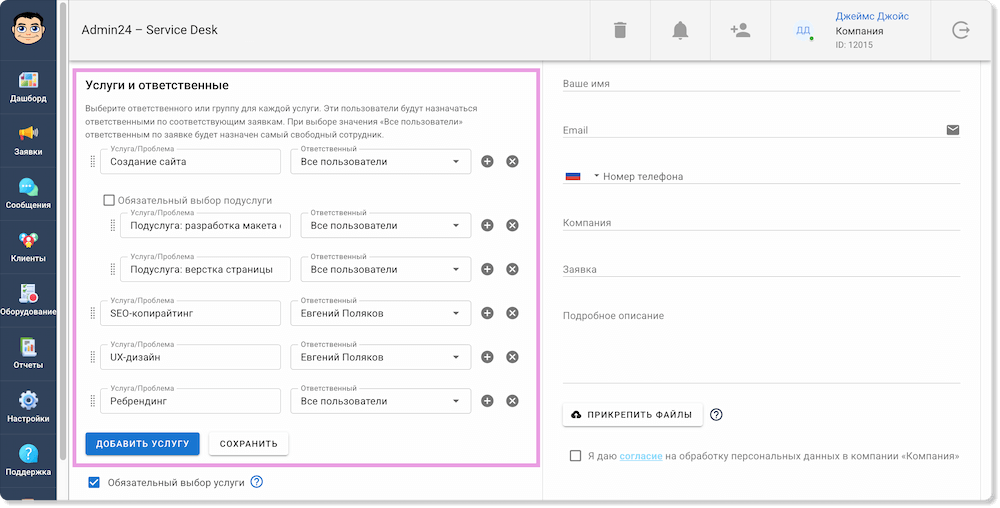Image resolution: width=1000 pixels, height=508 pixels.
Task: Check the personal data consent checkbox
Action: click(x=575, y=456)
